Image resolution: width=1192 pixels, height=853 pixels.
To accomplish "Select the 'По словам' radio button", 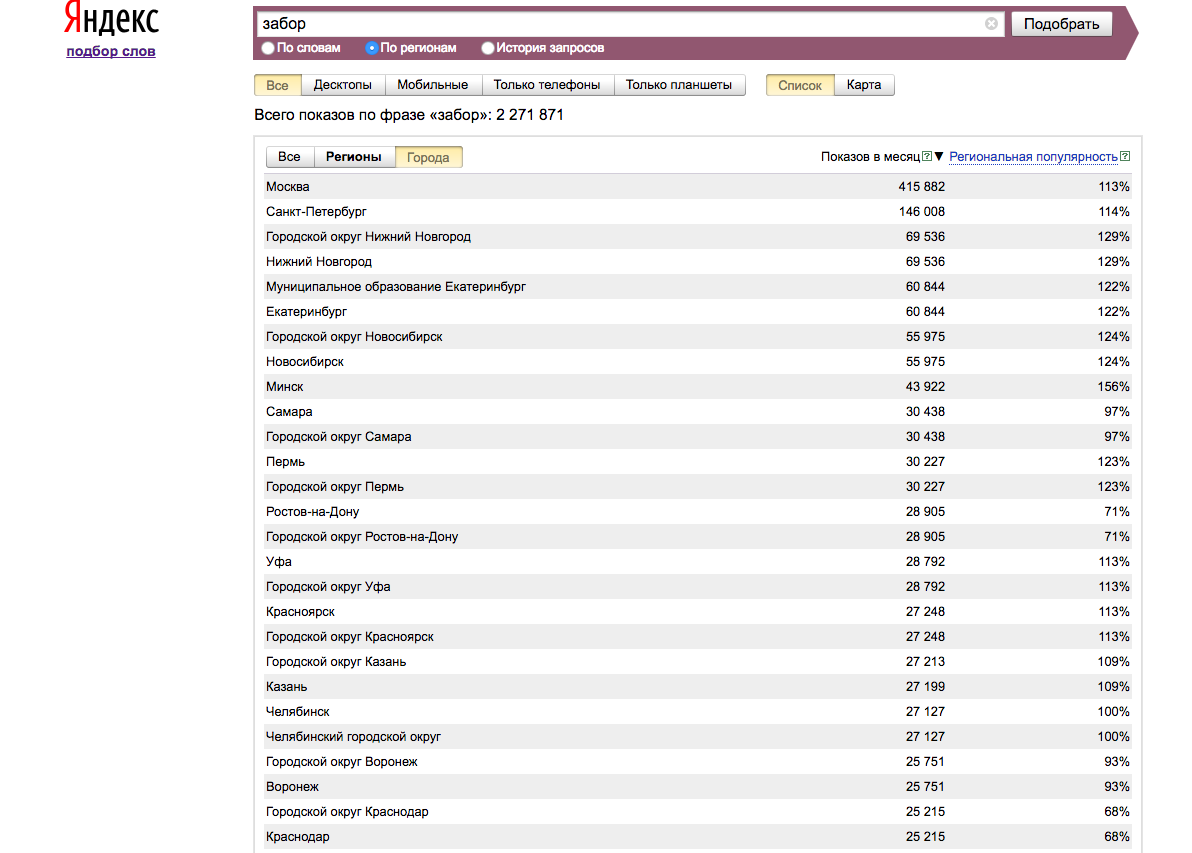I will (x=268, y=48).
